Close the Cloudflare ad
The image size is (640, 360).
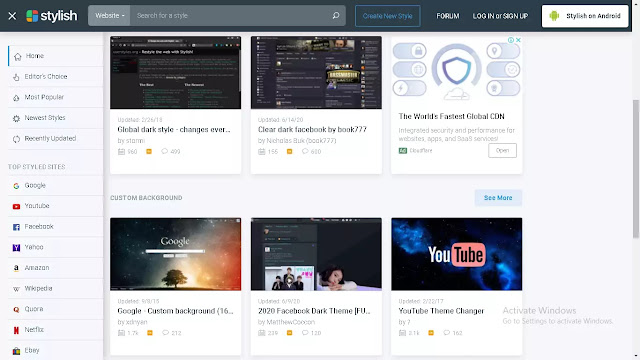[x=518, y=40]
